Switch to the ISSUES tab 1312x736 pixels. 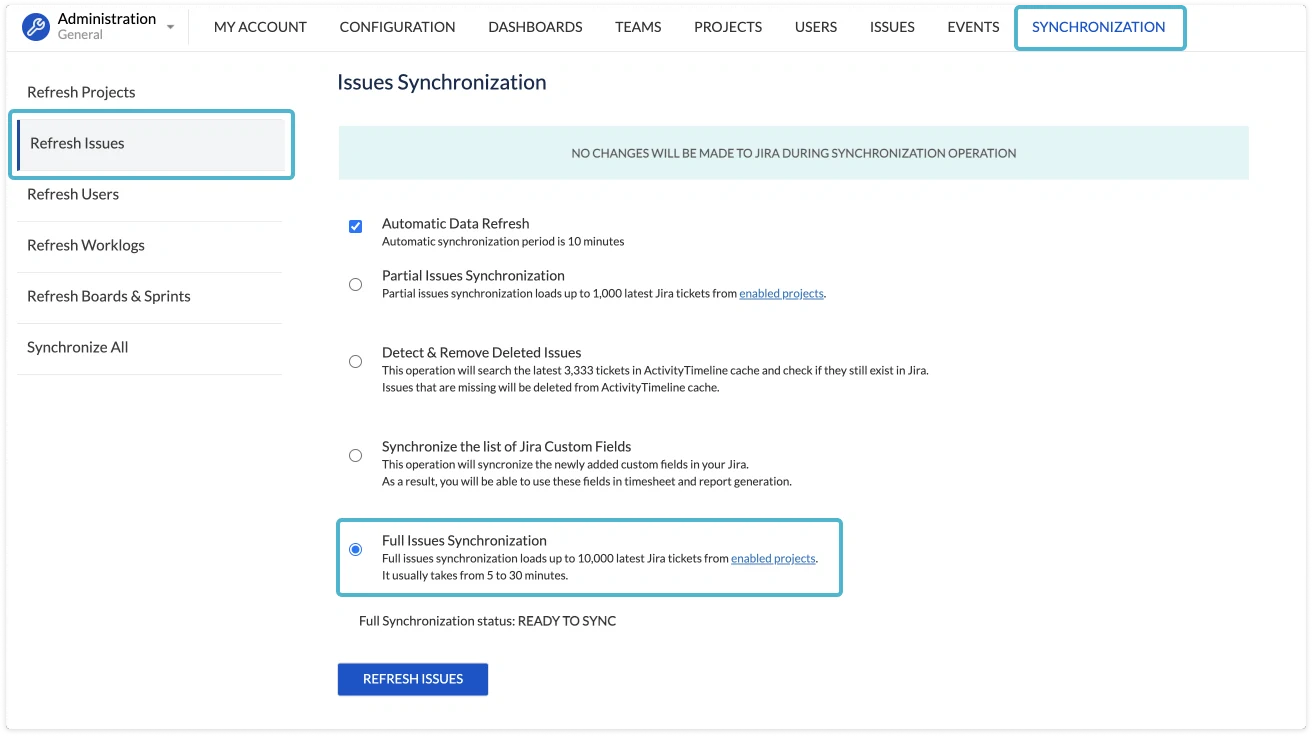892,27
